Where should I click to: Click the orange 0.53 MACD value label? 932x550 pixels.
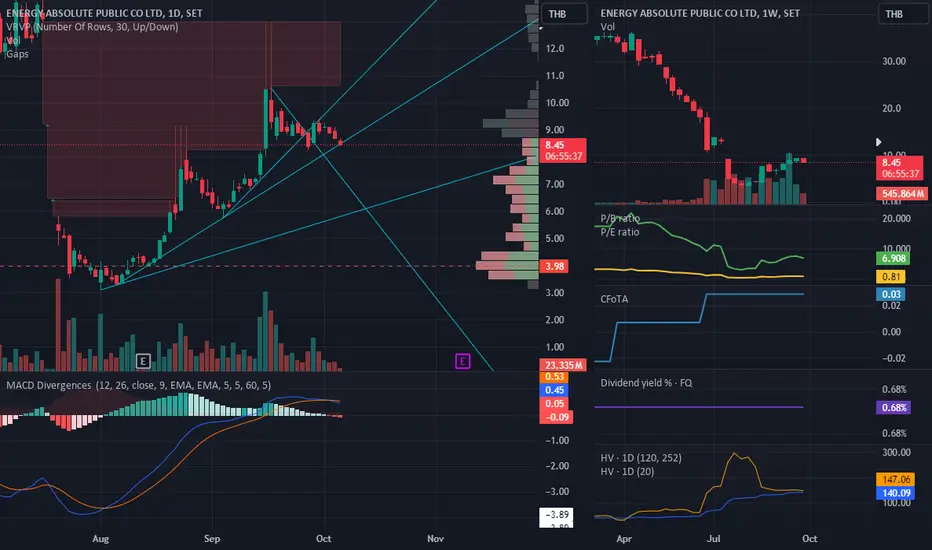pyautogui.click(x=554, y=377)
